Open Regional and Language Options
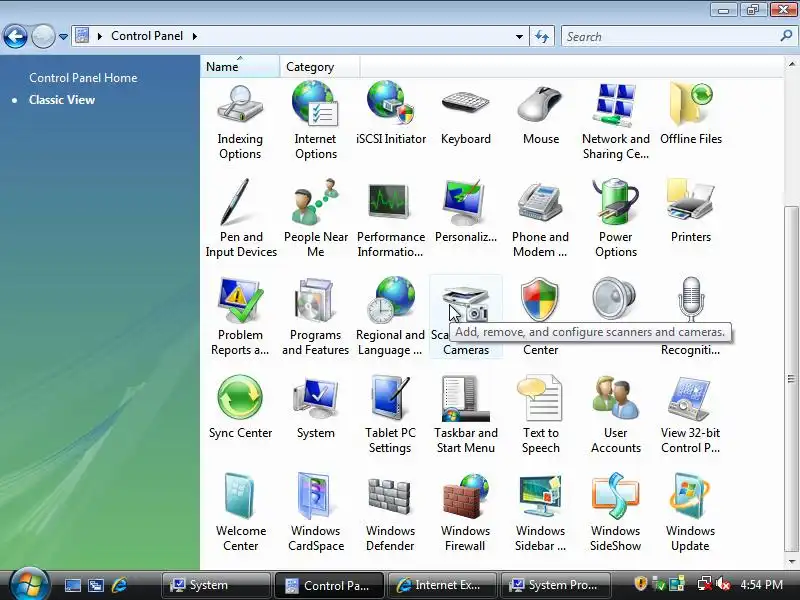This screenshot has height=600, width=800. coord(391,317)
